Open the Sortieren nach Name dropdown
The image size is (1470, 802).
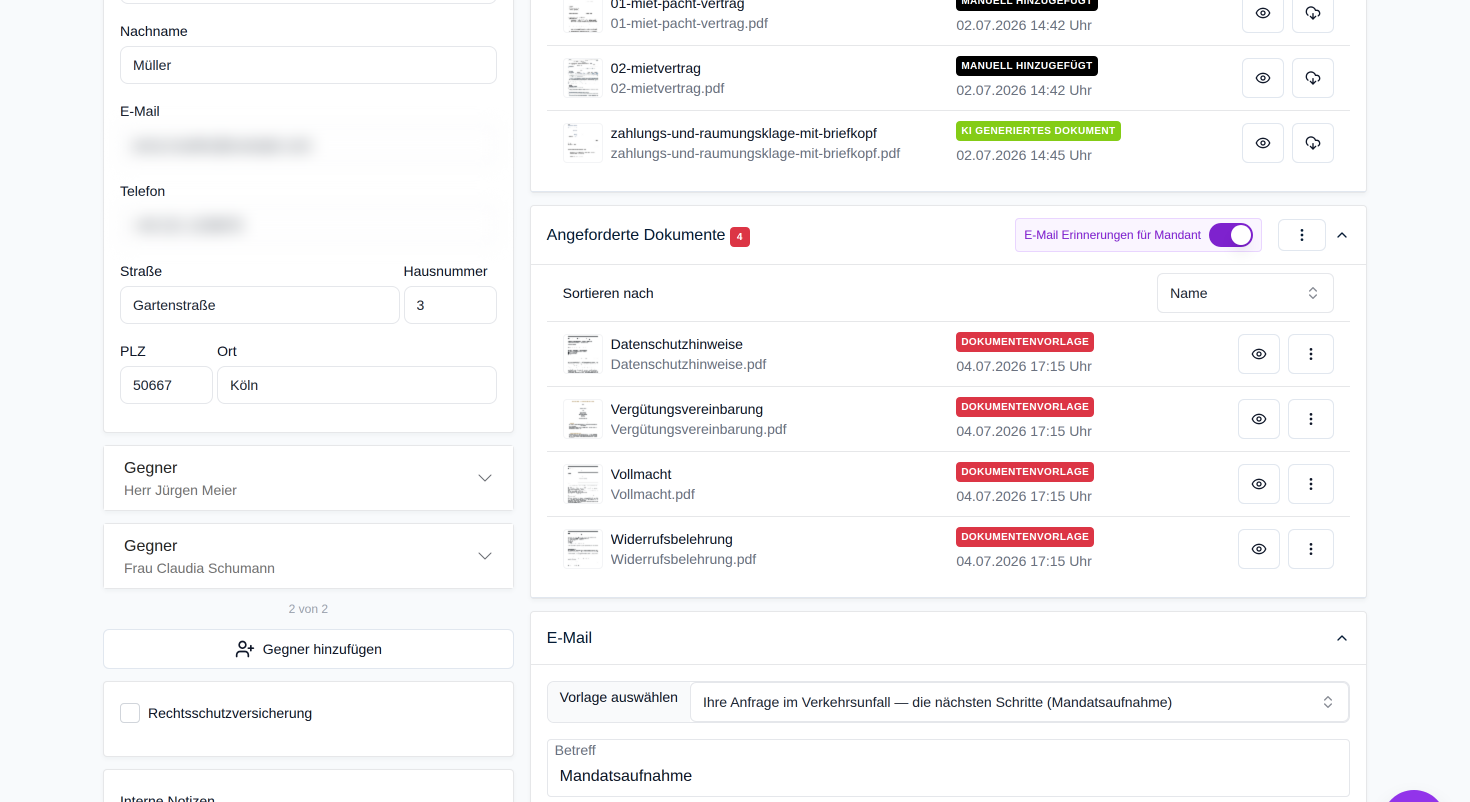tap(1245, 293)
